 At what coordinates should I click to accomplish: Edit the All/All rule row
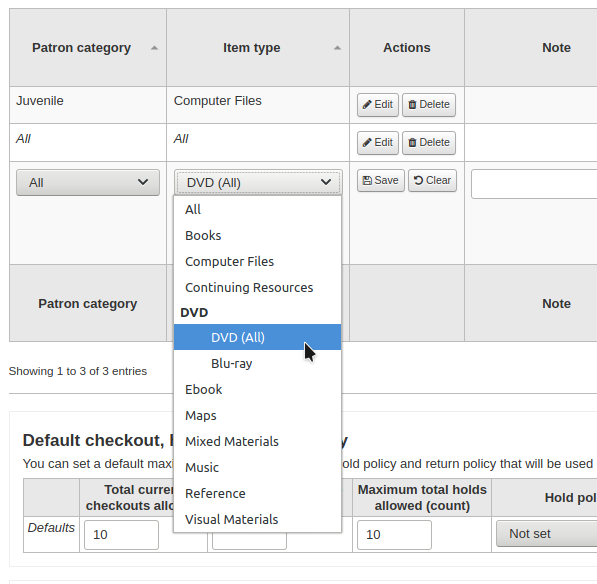coord(378,143)
